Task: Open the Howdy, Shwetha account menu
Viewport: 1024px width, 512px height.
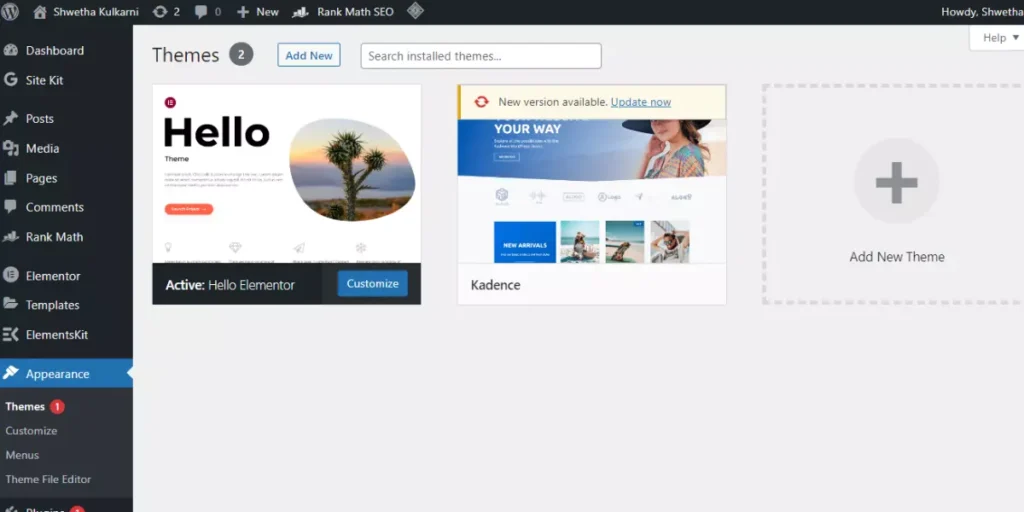Action: pos(982,12)
